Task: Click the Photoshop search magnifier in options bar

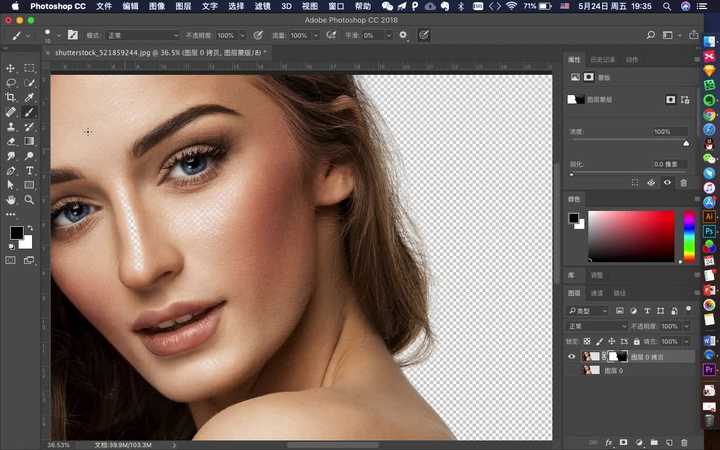Action: pos(651,35)
